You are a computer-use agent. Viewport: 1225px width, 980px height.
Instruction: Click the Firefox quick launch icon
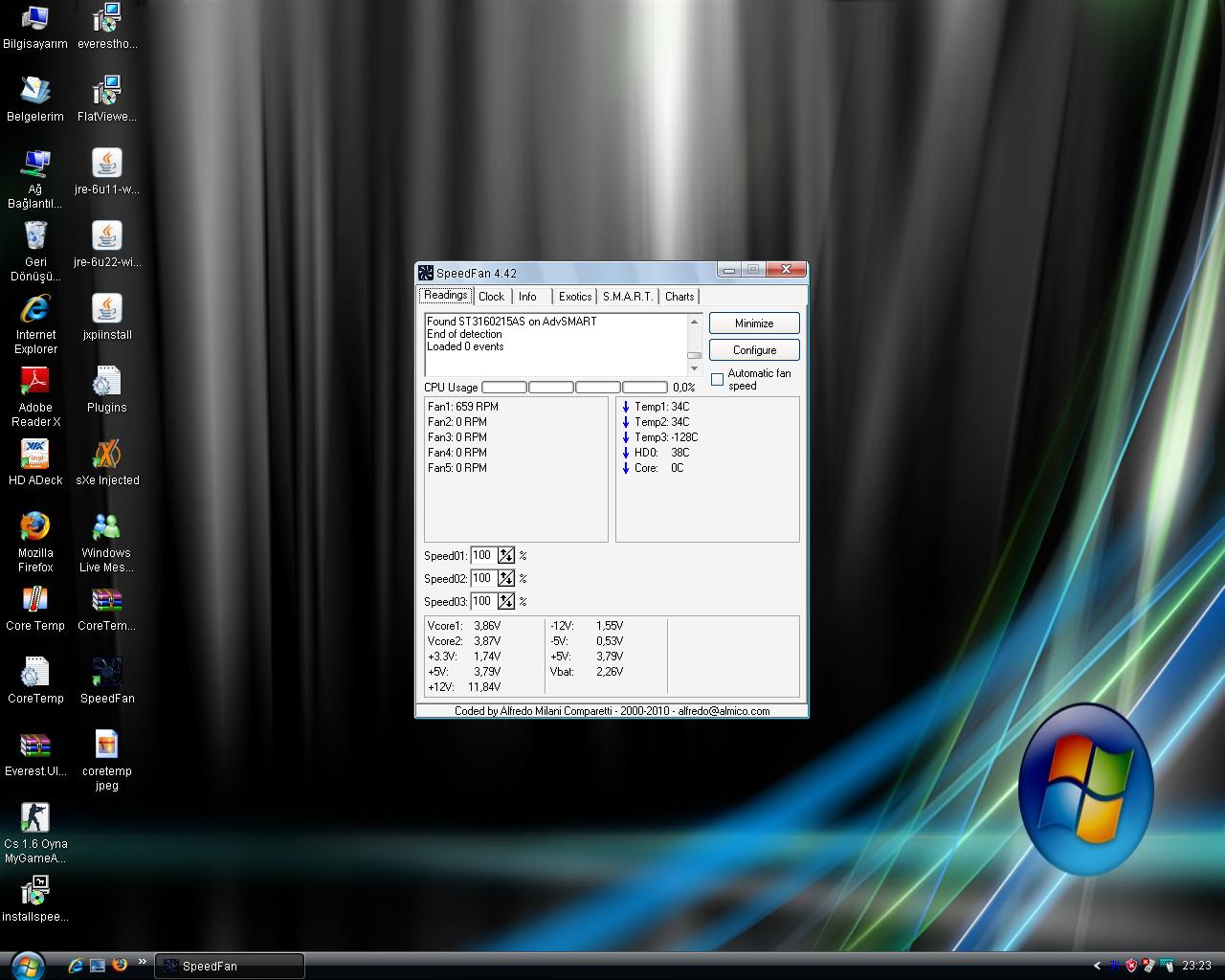coord(120,965)
